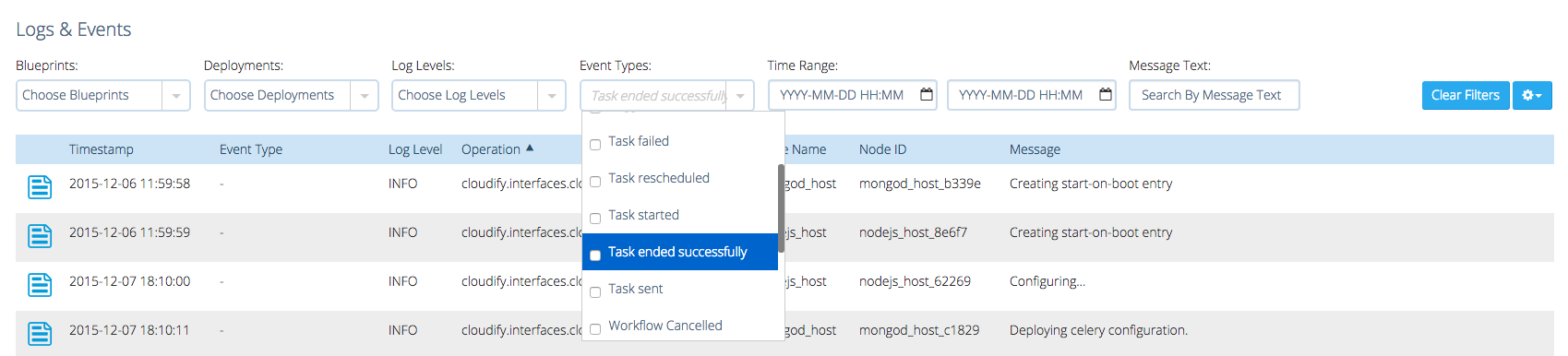Image resolution: width=1568 pixels, height=356 pixels.
Task: Focus the end time range field
Action: 1031,95
